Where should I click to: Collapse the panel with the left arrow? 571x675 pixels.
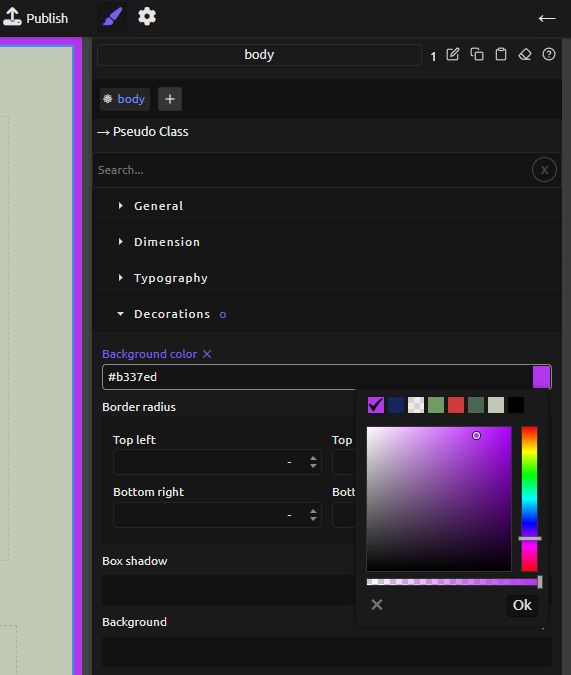point(547,18)
